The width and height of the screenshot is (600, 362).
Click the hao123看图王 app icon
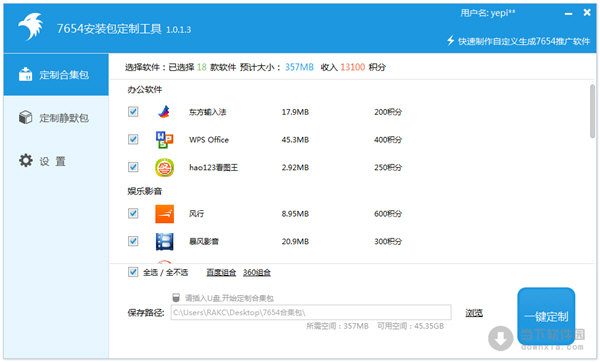pyautogui.click(x=165, y=168)
